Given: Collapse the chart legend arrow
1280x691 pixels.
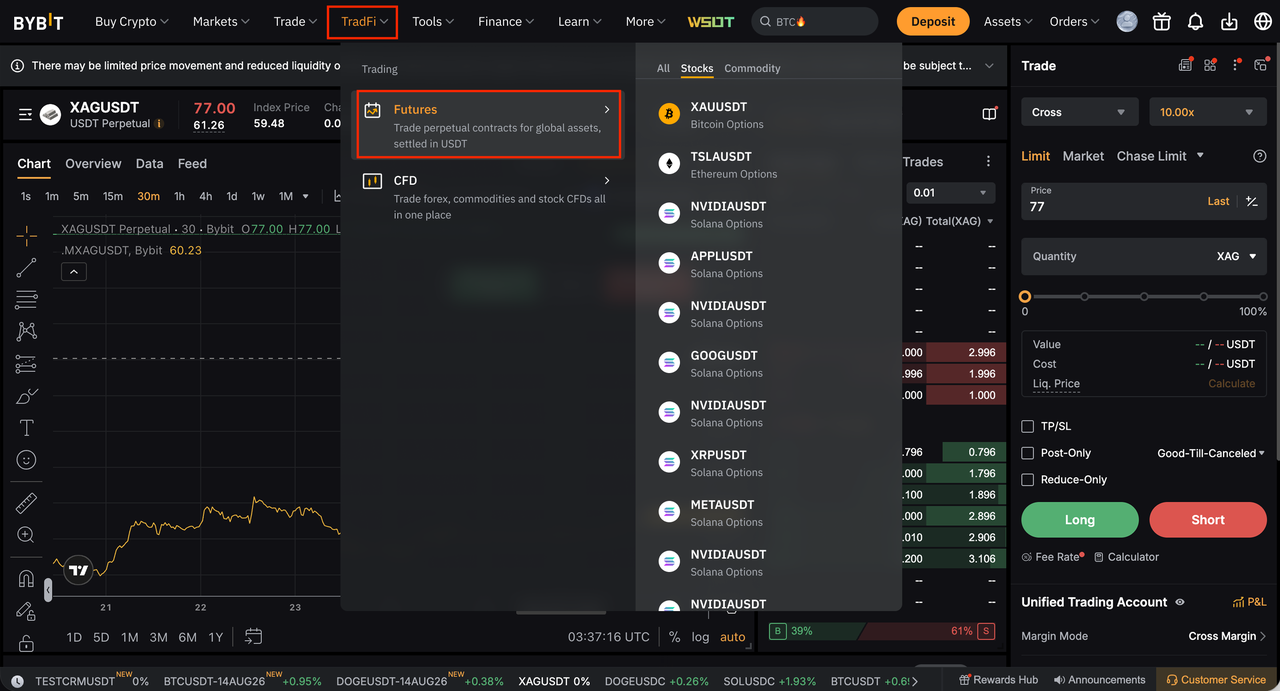Looking at the screenshot, I should 75,271.
